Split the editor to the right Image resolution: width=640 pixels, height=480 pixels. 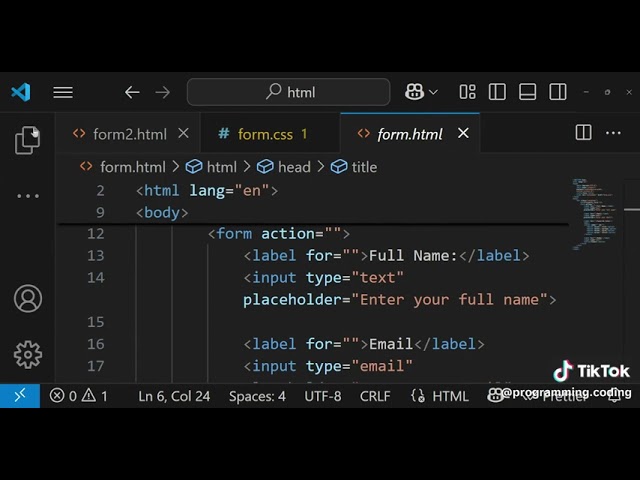point(584,133)
